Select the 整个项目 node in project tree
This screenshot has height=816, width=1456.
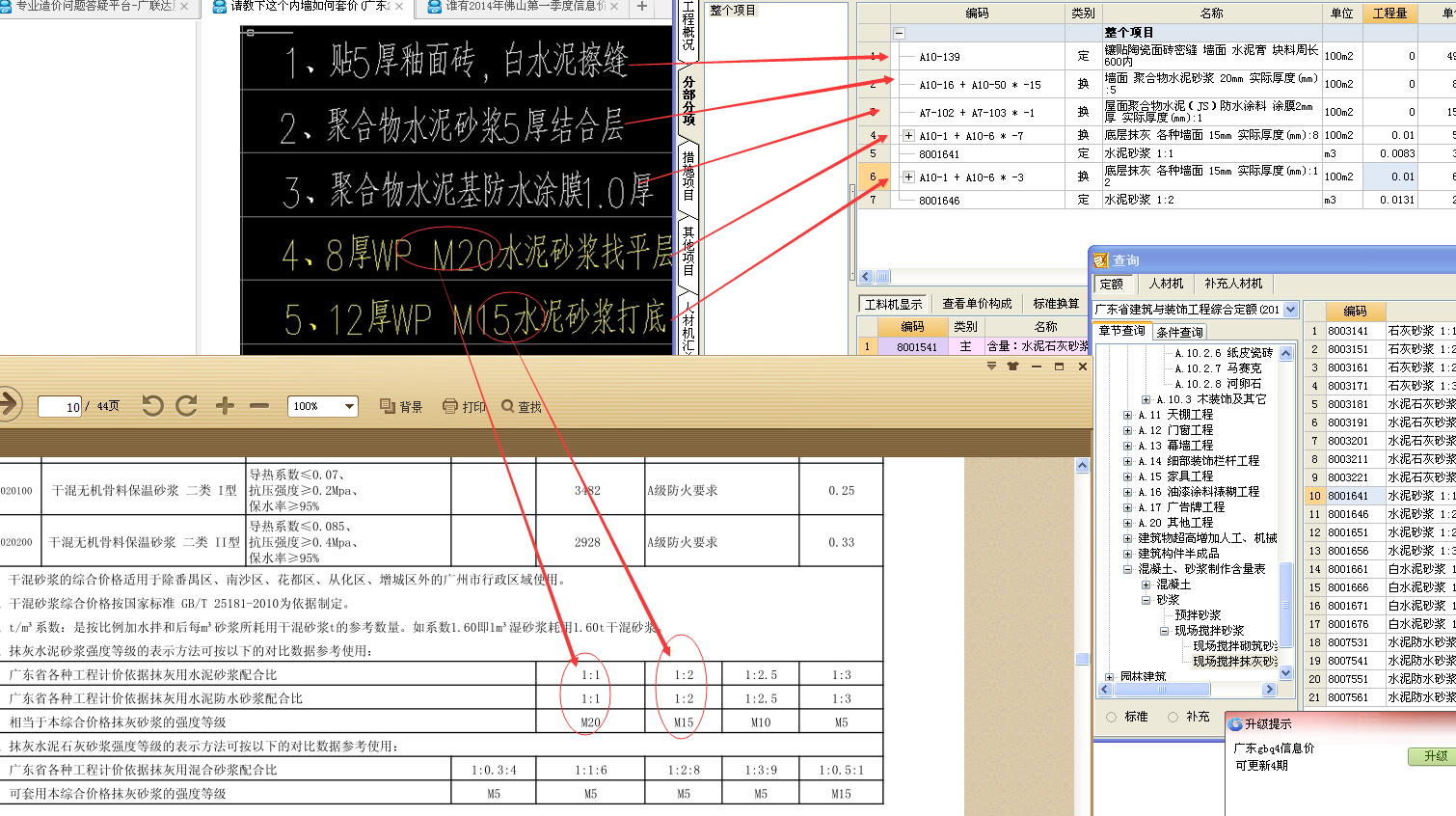pyautogui.click(x=733, y=11)
